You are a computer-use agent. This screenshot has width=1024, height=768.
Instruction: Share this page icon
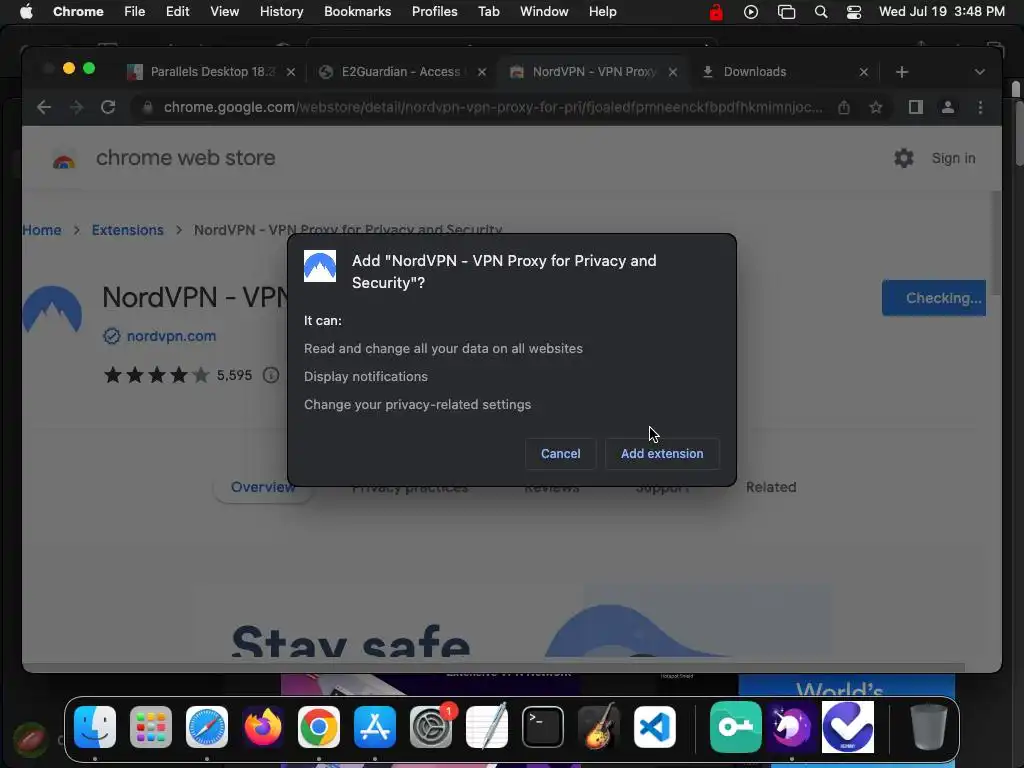coord(844,107)
